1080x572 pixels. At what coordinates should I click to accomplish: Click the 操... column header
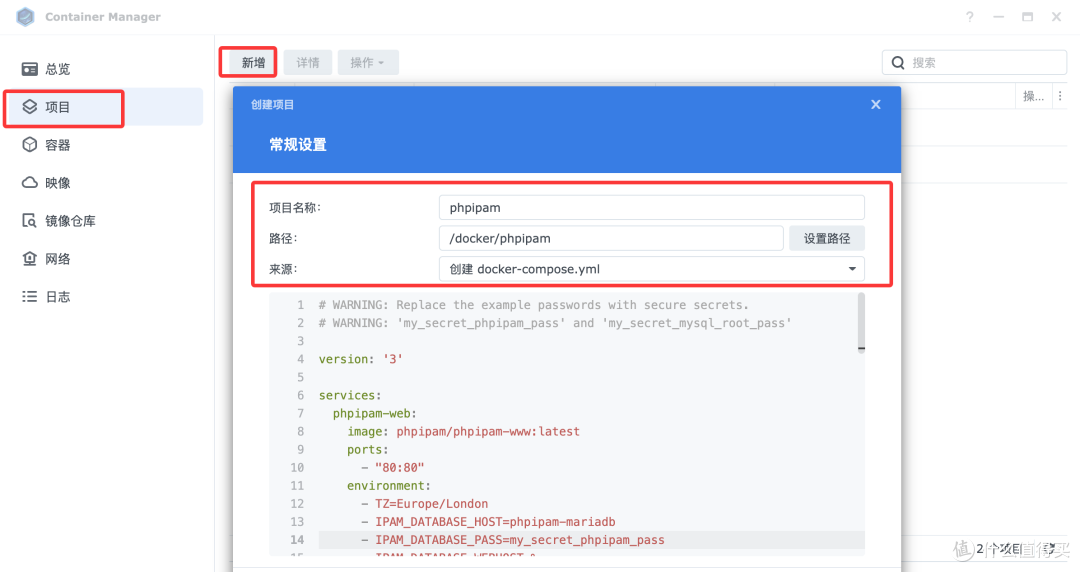coord(1033,96)
